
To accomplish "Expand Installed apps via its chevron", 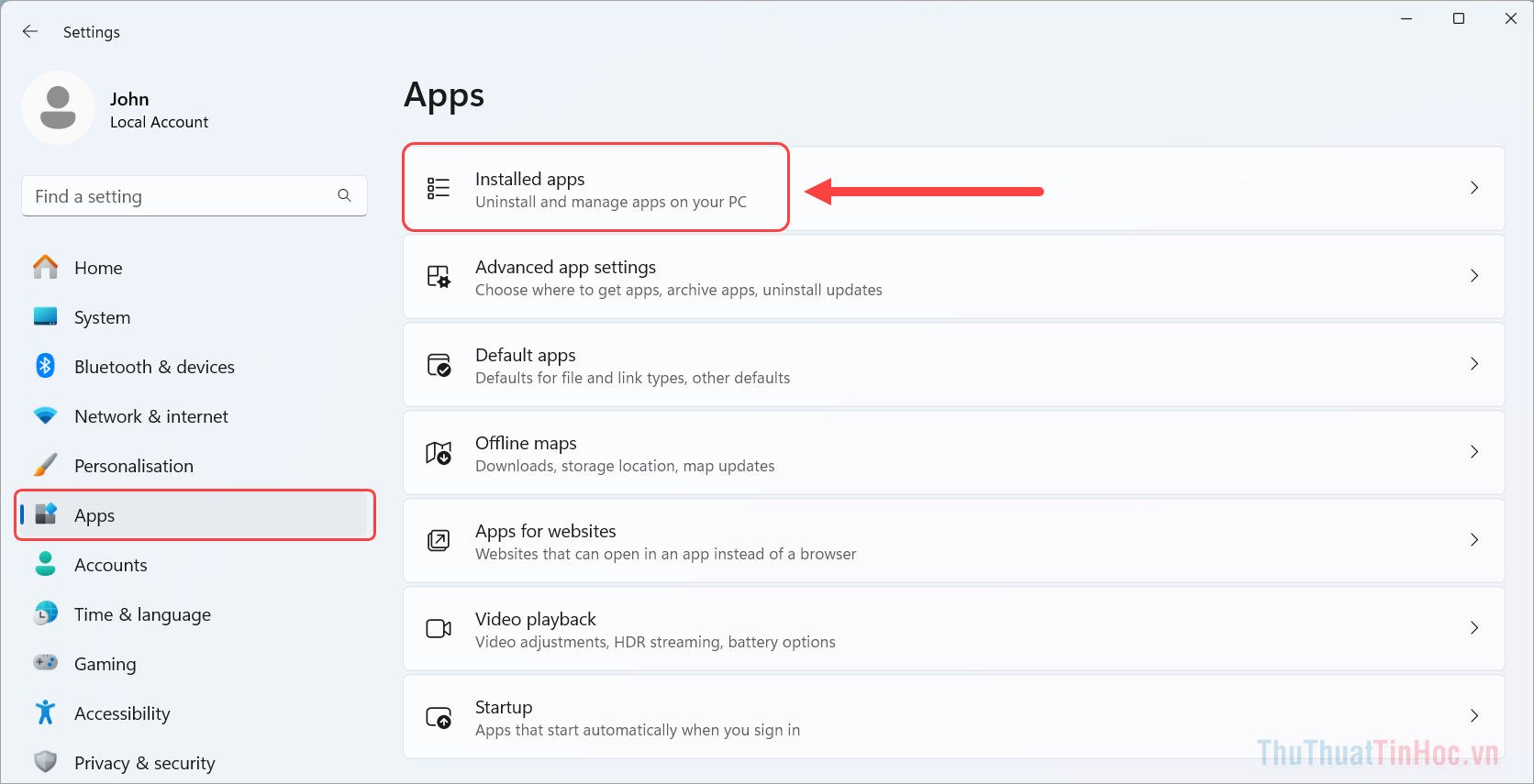I will pyautogui.click(x=1474, y=187).
